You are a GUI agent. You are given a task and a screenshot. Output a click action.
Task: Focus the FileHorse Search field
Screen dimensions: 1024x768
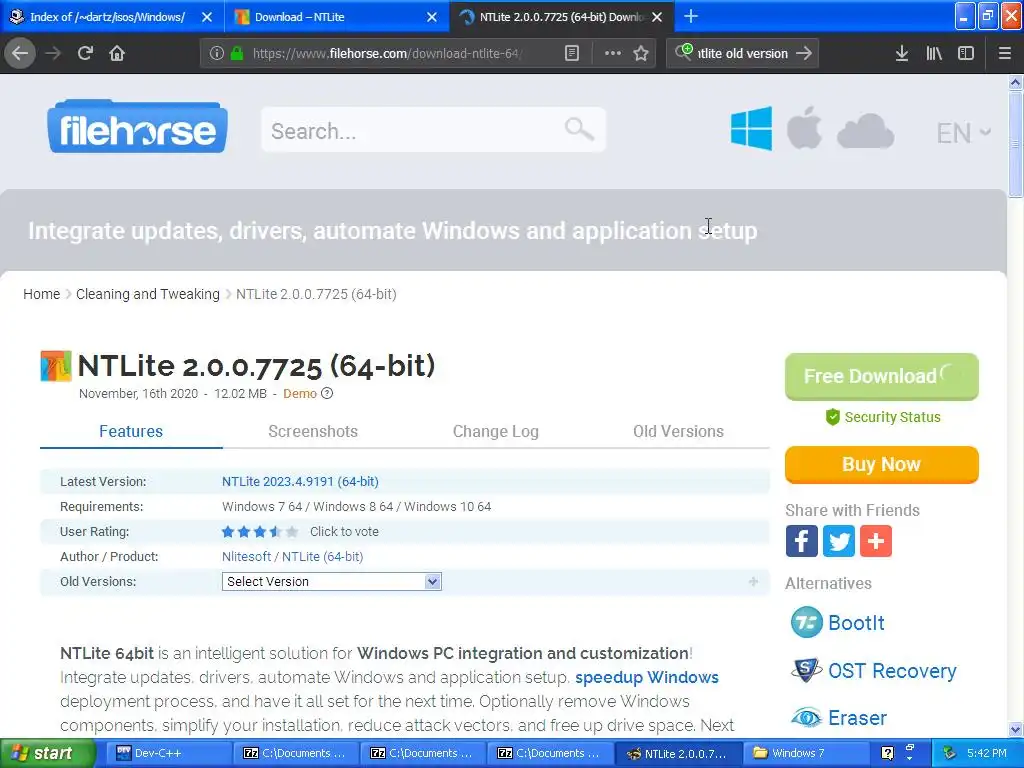433,130
